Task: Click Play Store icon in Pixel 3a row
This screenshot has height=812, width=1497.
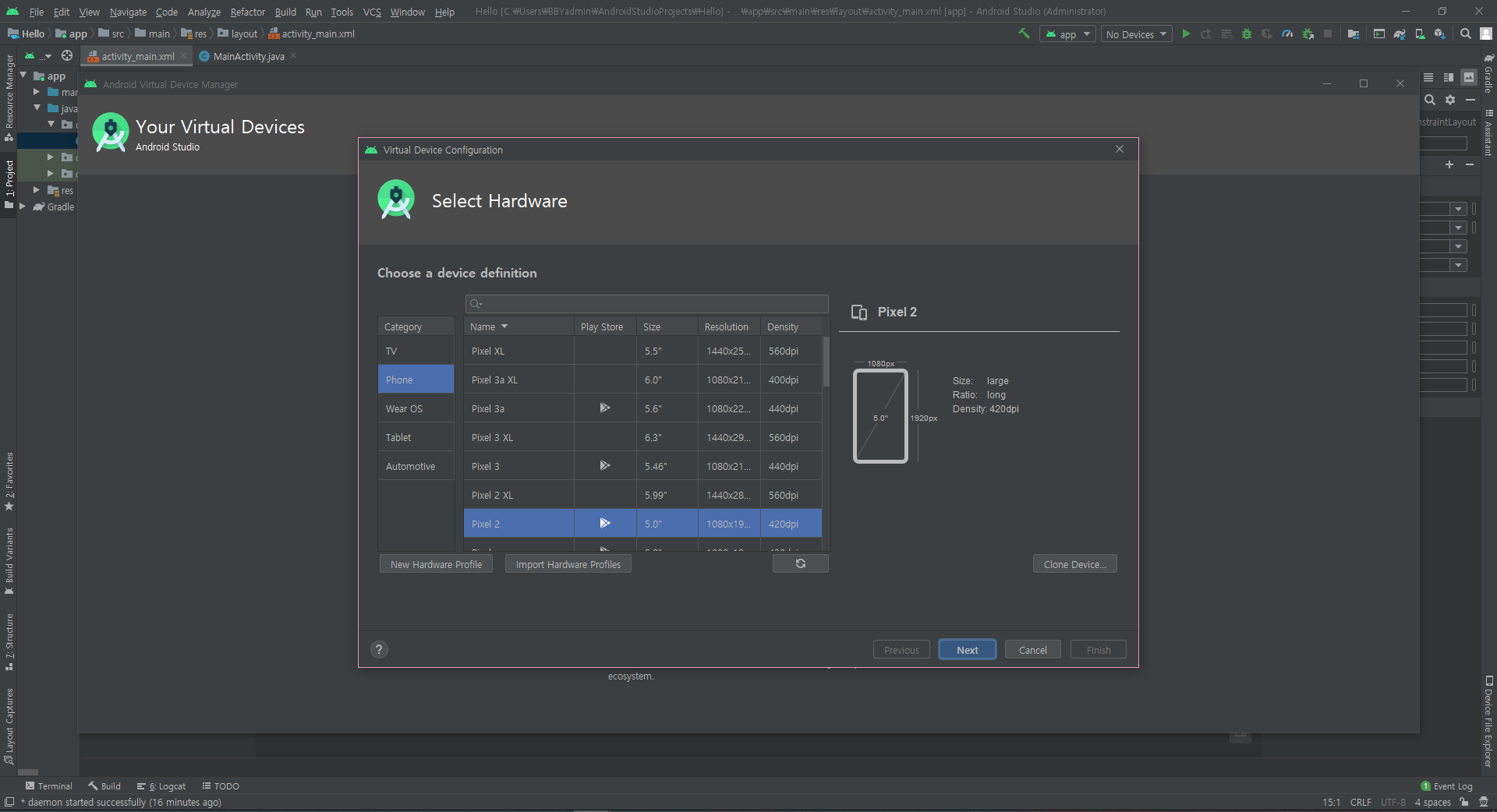Action: (604, 408)
